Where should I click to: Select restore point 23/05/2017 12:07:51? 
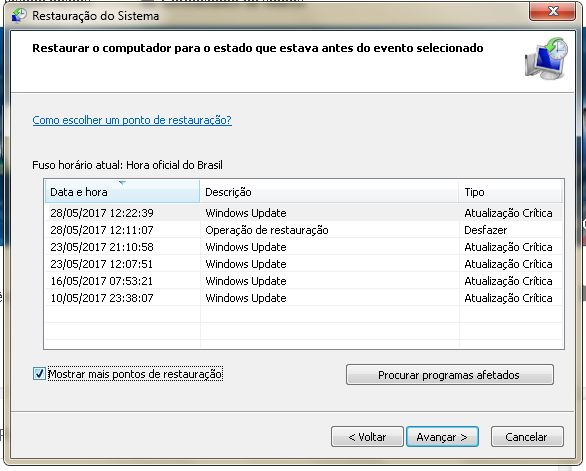point(303,264)
